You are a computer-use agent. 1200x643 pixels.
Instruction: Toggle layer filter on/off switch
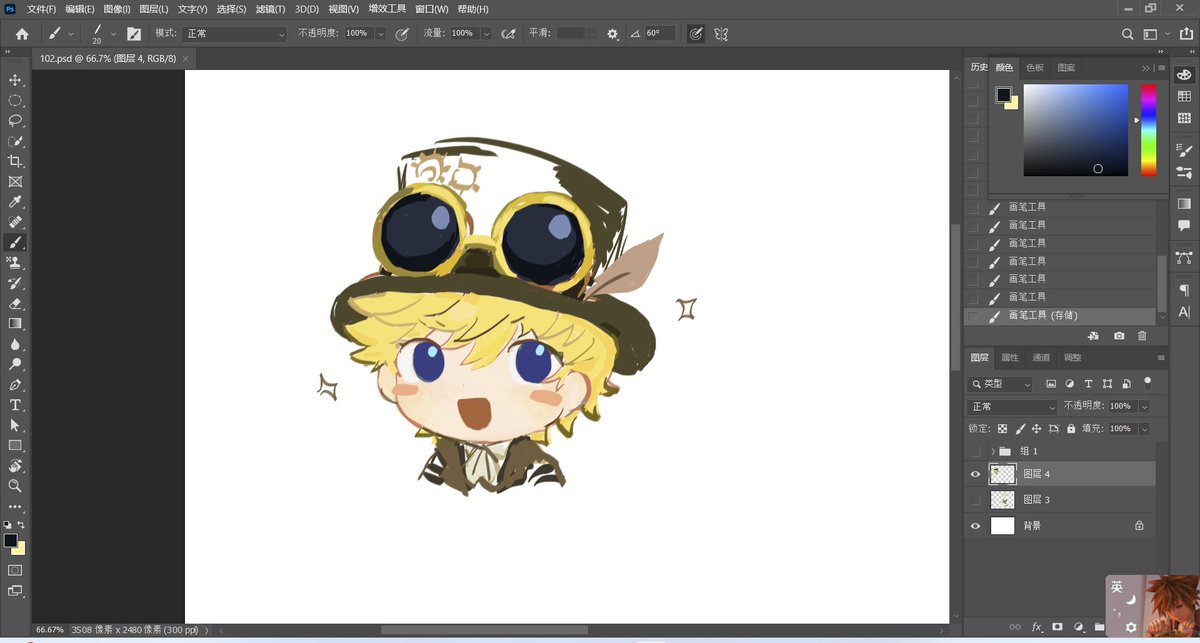[1148, 382]
